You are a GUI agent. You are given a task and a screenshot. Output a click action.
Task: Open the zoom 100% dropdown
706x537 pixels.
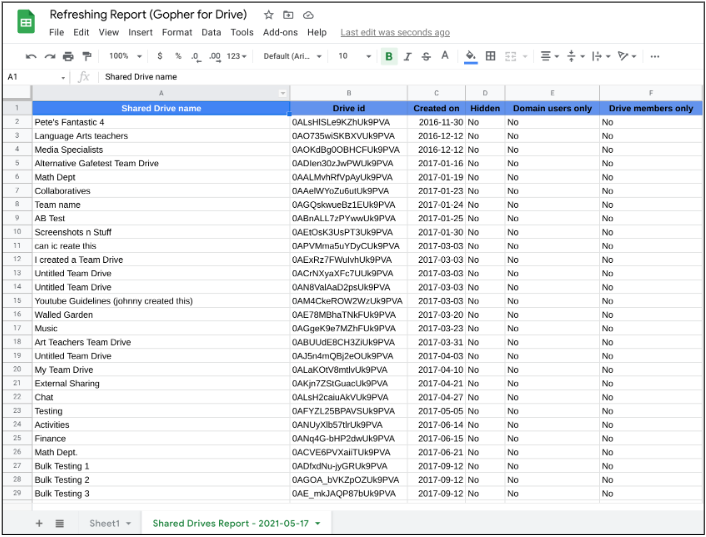tap(125, 56)
